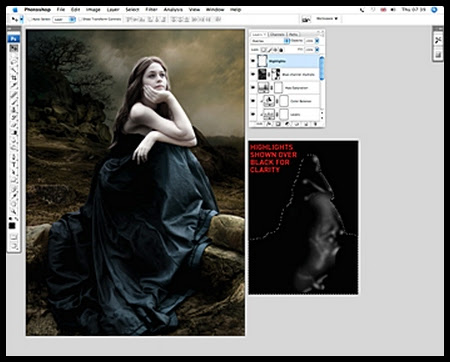Change screen mode at toolbox bottom
The width and height of the screenshot is (450, 362).
[14, 245]
